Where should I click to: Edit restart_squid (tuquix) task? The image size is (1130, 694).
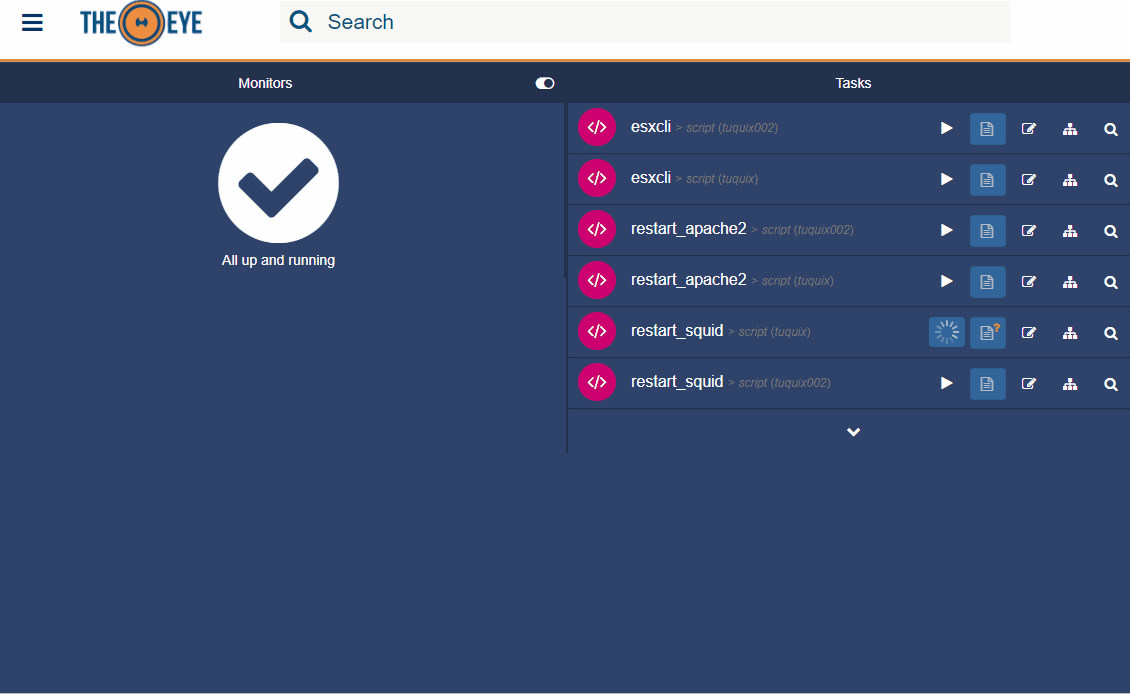(1028, 333)
